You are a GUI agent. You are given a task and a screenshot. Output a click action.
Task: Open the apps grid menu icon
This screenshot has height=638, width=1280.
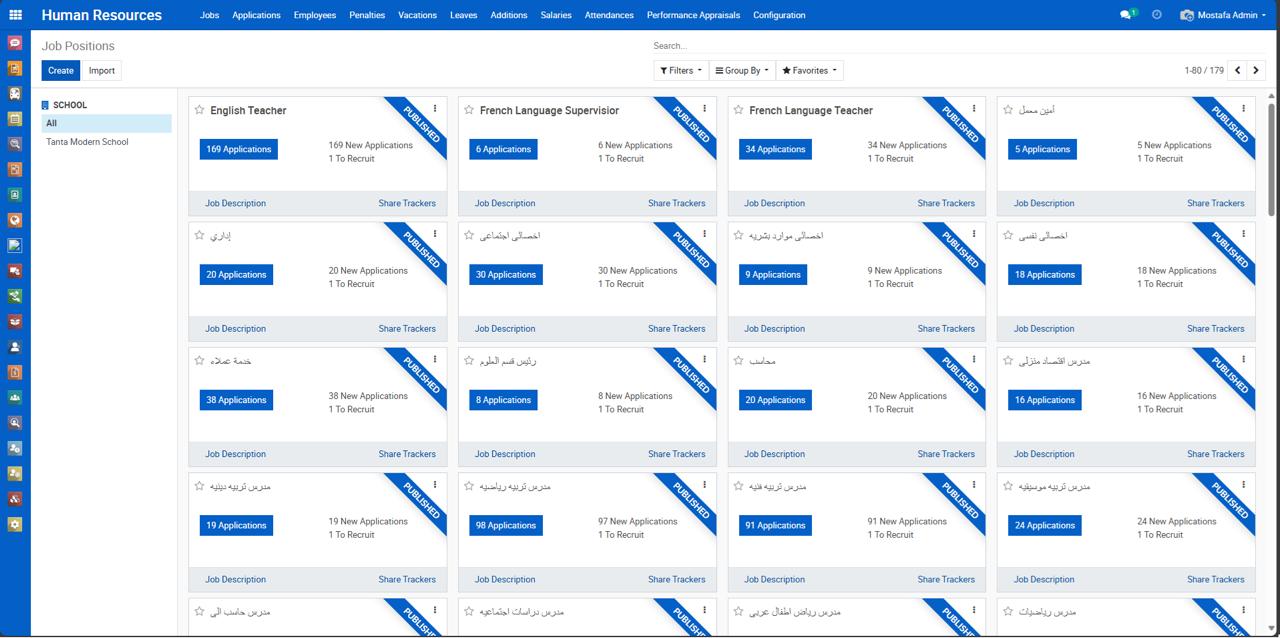click(14, 14)
